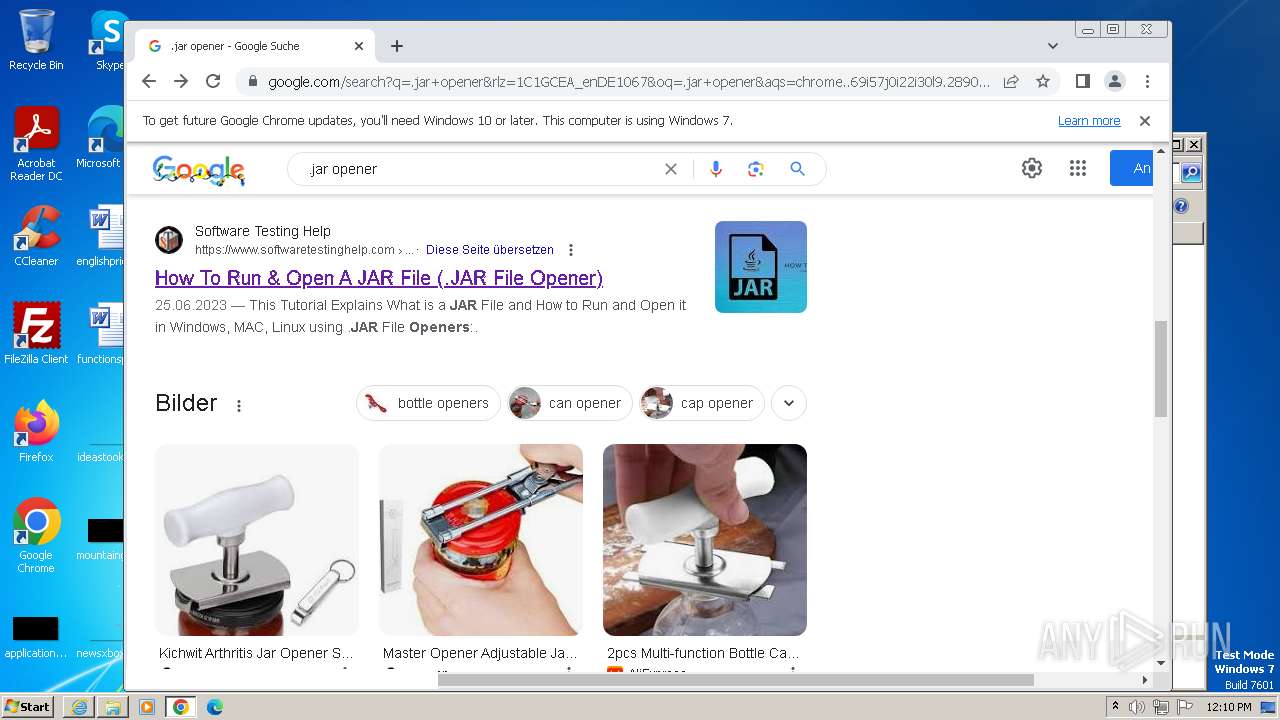Image resolution: width=1280 pixels, height=720 pixels.
Task: Click 'Diese Seite übersetzen' link
Action: pos(490,250)
